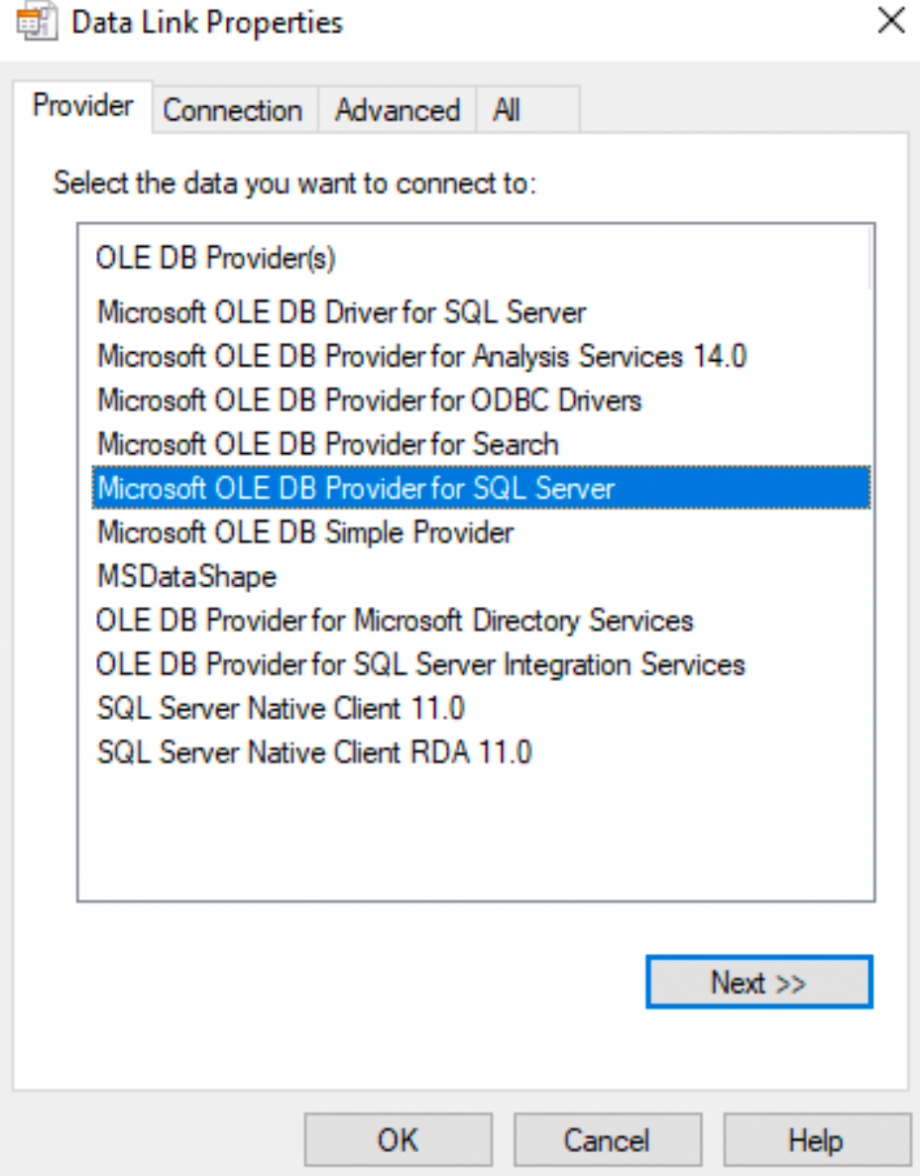Click the Next button
Viewport: 920px width, 1176px height.
coord(758,981)
